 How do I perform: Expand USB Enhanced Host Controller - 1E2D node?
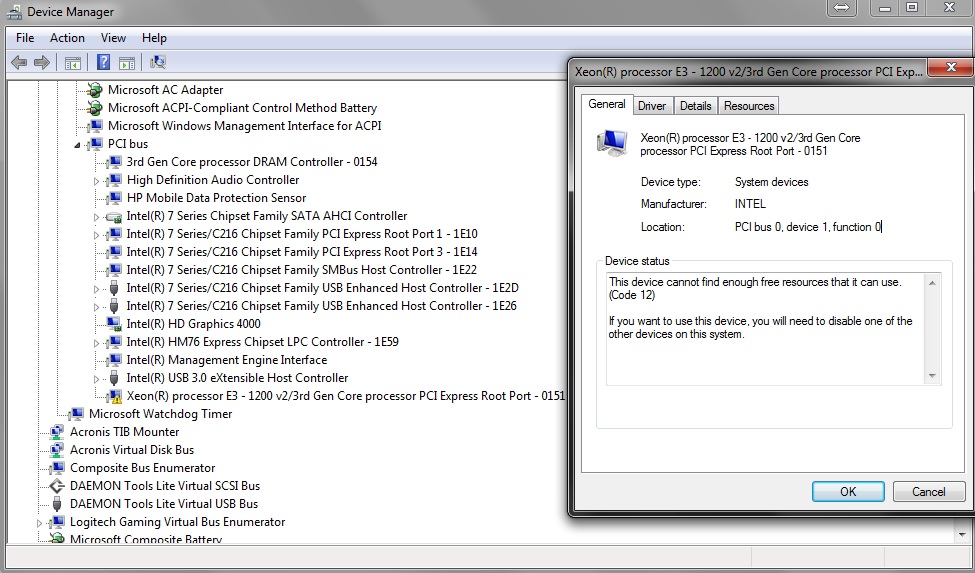pyautogui.click(x=96, y=289)
